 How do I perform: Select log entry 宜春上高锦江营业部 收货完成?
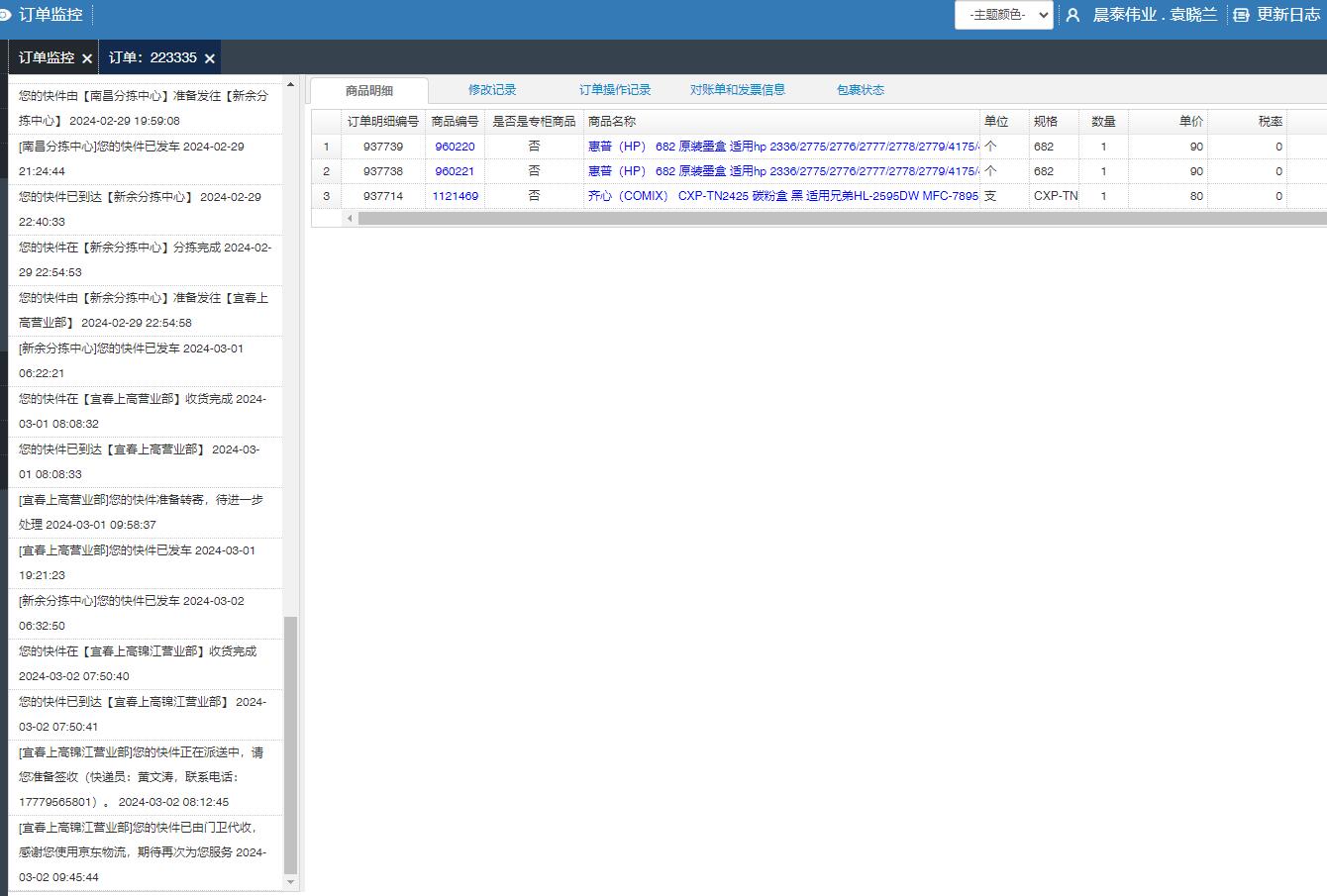[x=146, y=663]
